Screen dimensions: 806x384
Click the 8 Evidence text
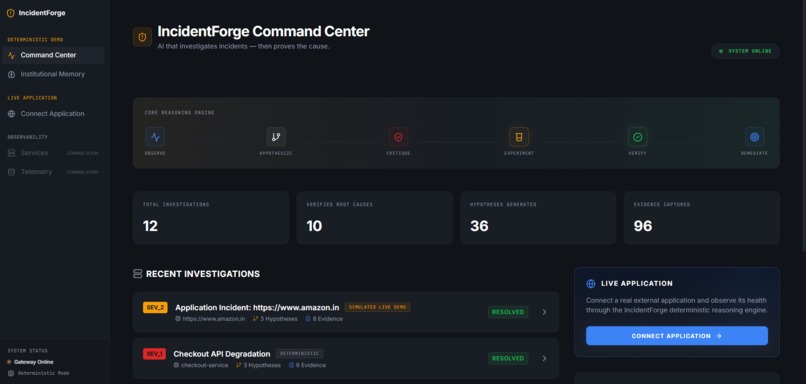coord(327,319)
